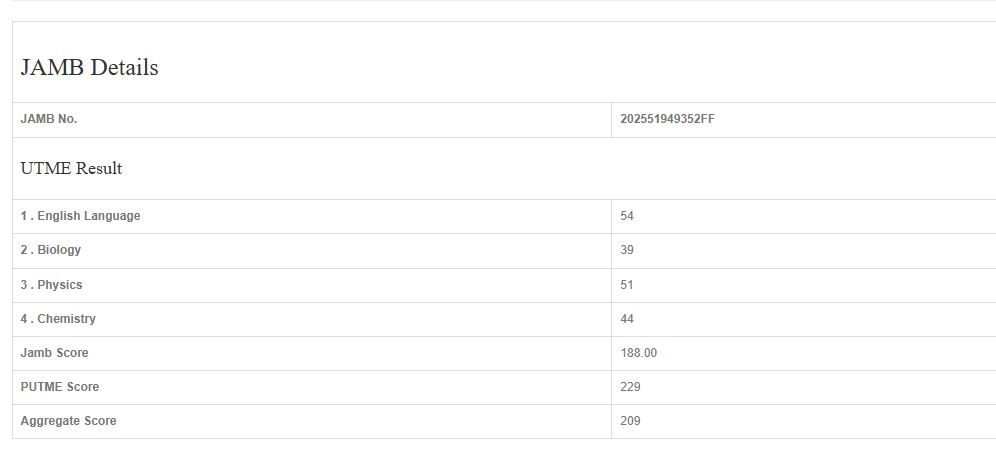Select the English Language score 54

coord(627,216)
